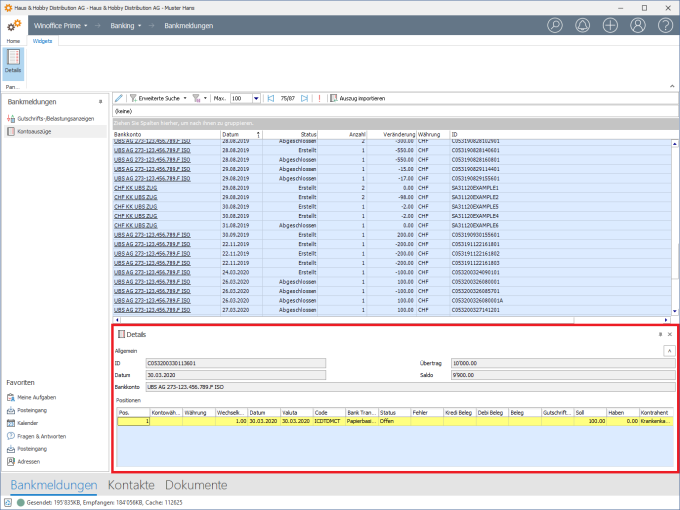Open the help question mark icon
The height and width of the screenshot is (510, 680).
[x=664, y=25]
